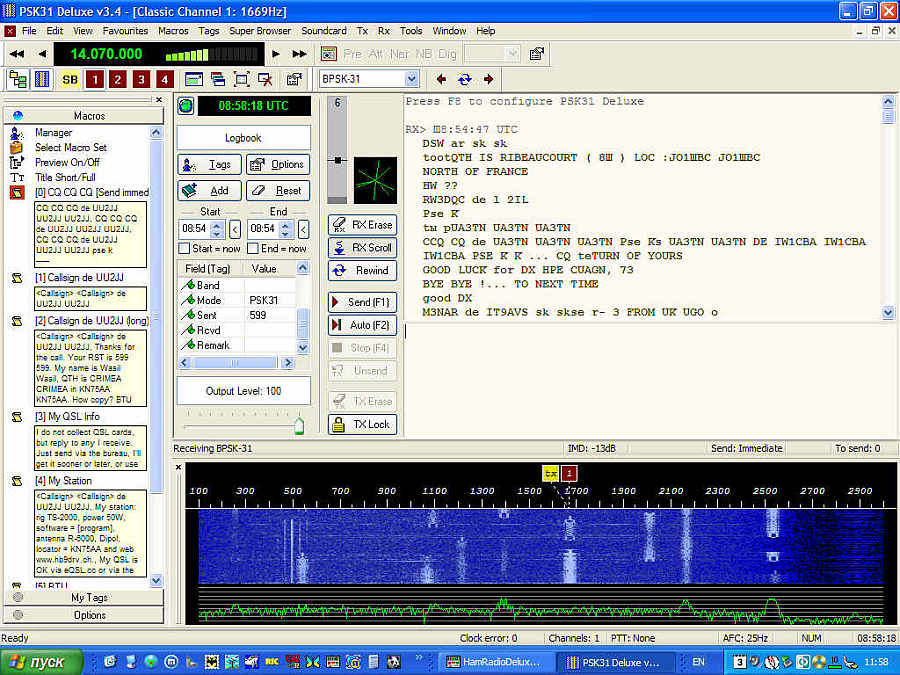Click the close window icon with red X
This screenshot has height=675, width=900.
pos(265,79)
